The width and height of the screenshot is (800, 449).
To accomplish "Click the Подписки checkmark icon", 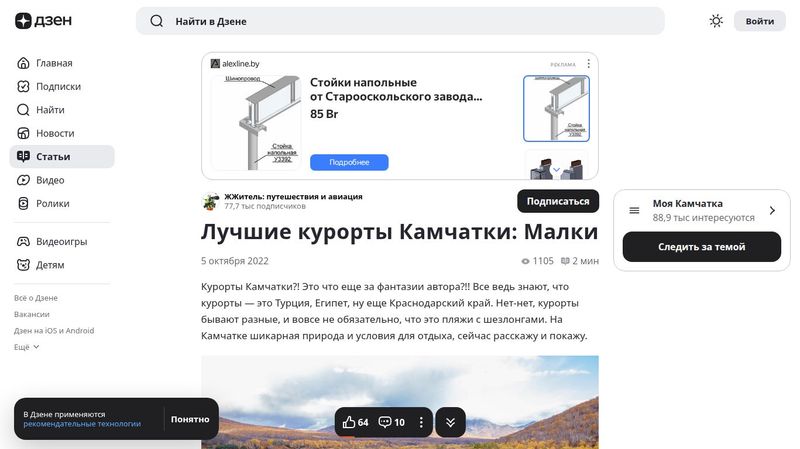I will click(23, 86).
